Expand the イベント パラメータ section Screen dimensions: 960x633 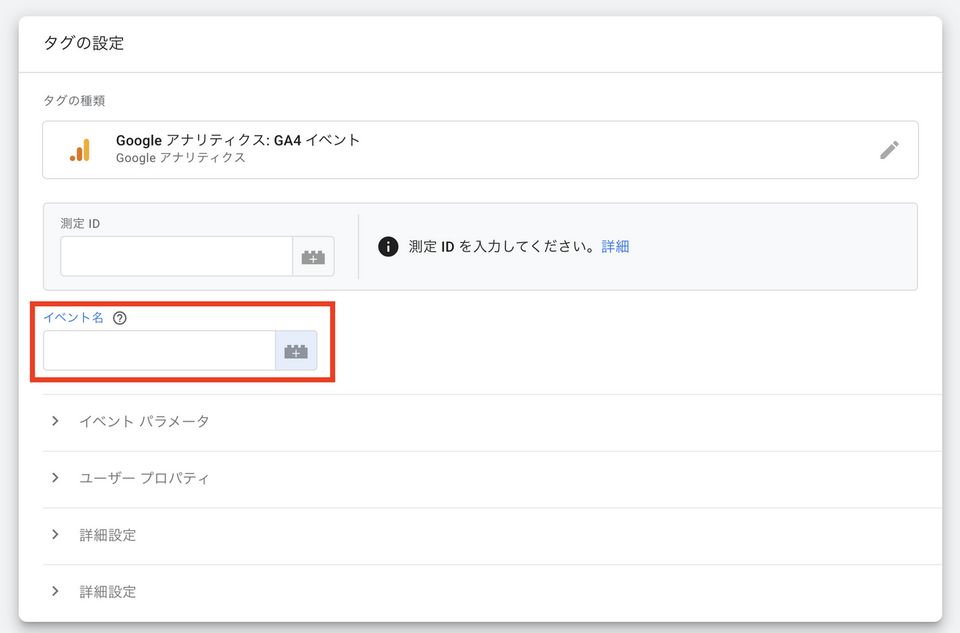(x=144, y=422)
